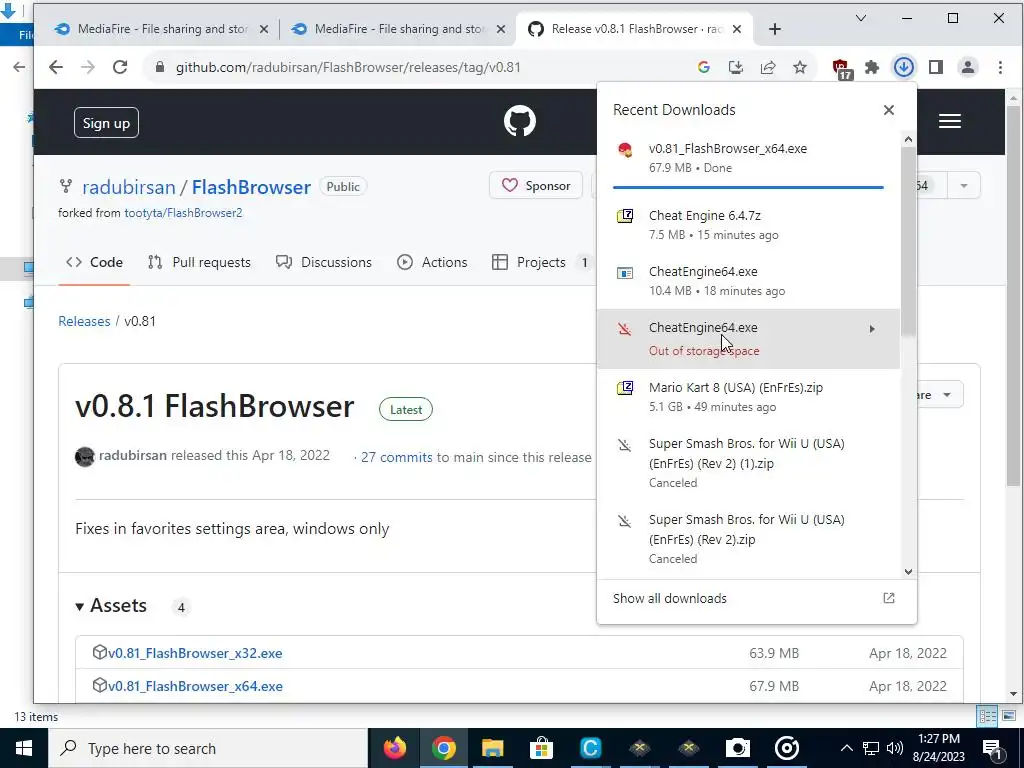Click the install app icon in address bar
The image size is (1024, 768).
pyautogui.click(x=736, y=67)
